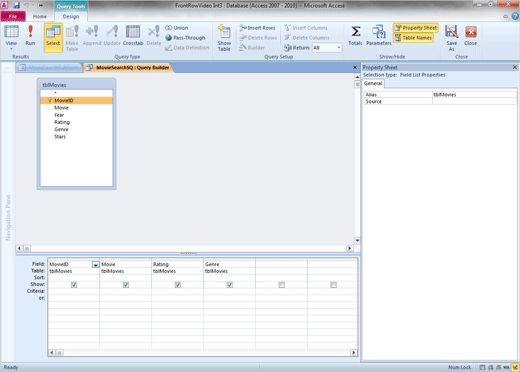
Task: Open the File tab
Action: click(13, 16)
